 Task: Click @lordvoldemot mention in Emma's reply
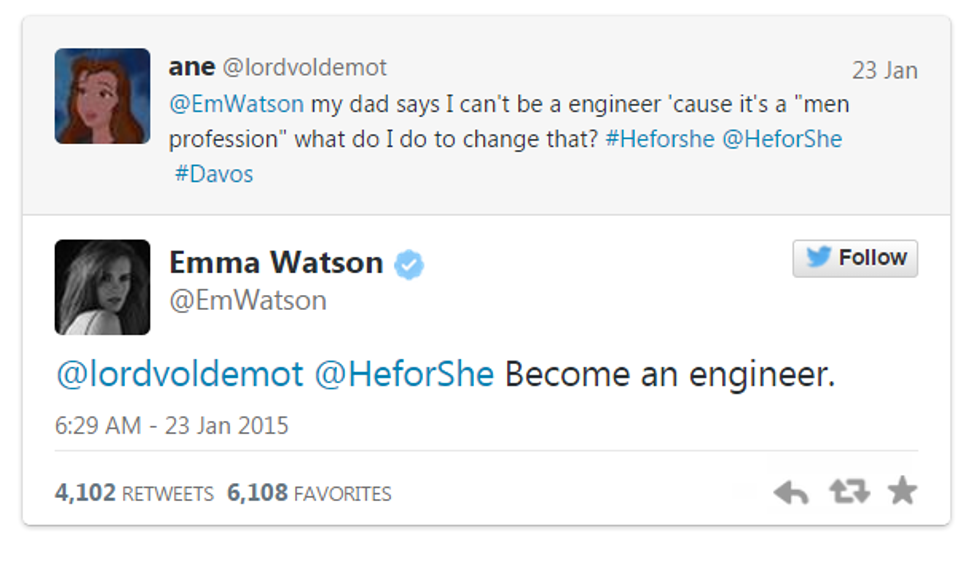(179, 375)
